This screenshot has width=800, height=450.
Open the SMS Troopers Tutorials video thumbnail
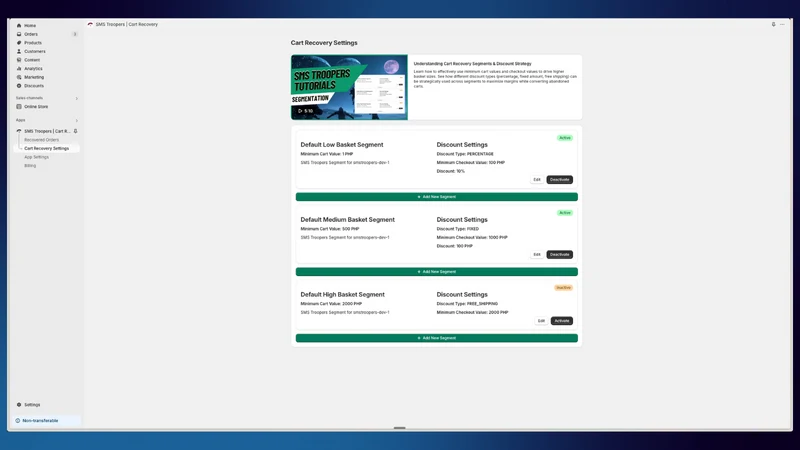coord(349,87)
